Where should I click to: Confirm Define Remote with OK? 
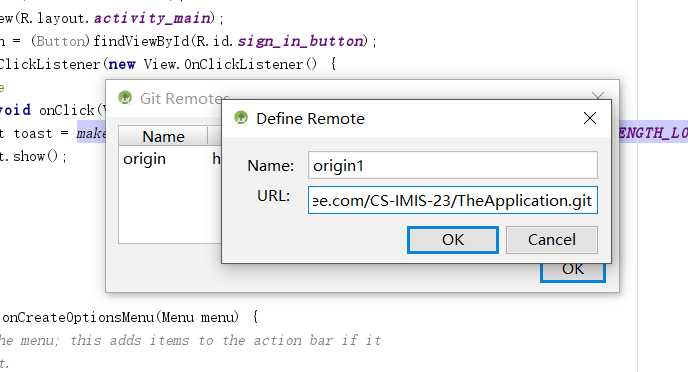(453, 240)
